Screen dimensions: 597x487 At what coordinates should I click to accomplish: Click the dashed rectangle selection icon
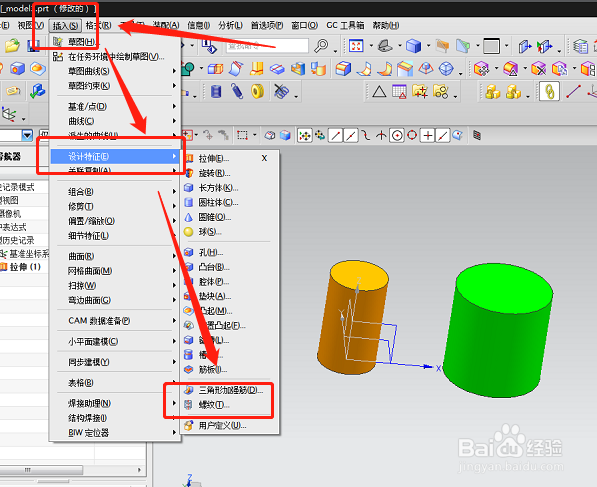pos(242,135)
